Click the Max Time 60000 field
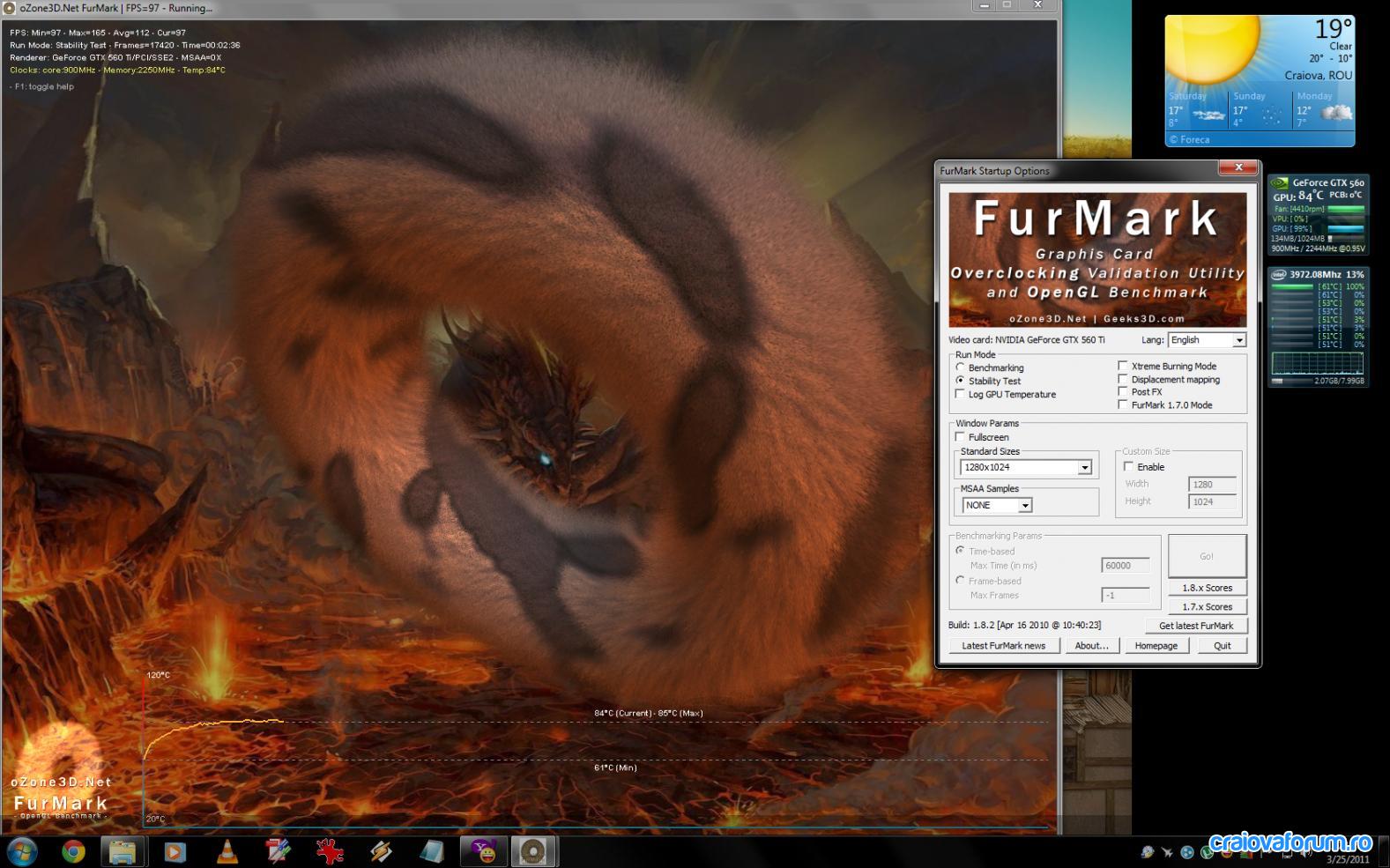The image size is (1390, 868). [x=1126, y=566]
